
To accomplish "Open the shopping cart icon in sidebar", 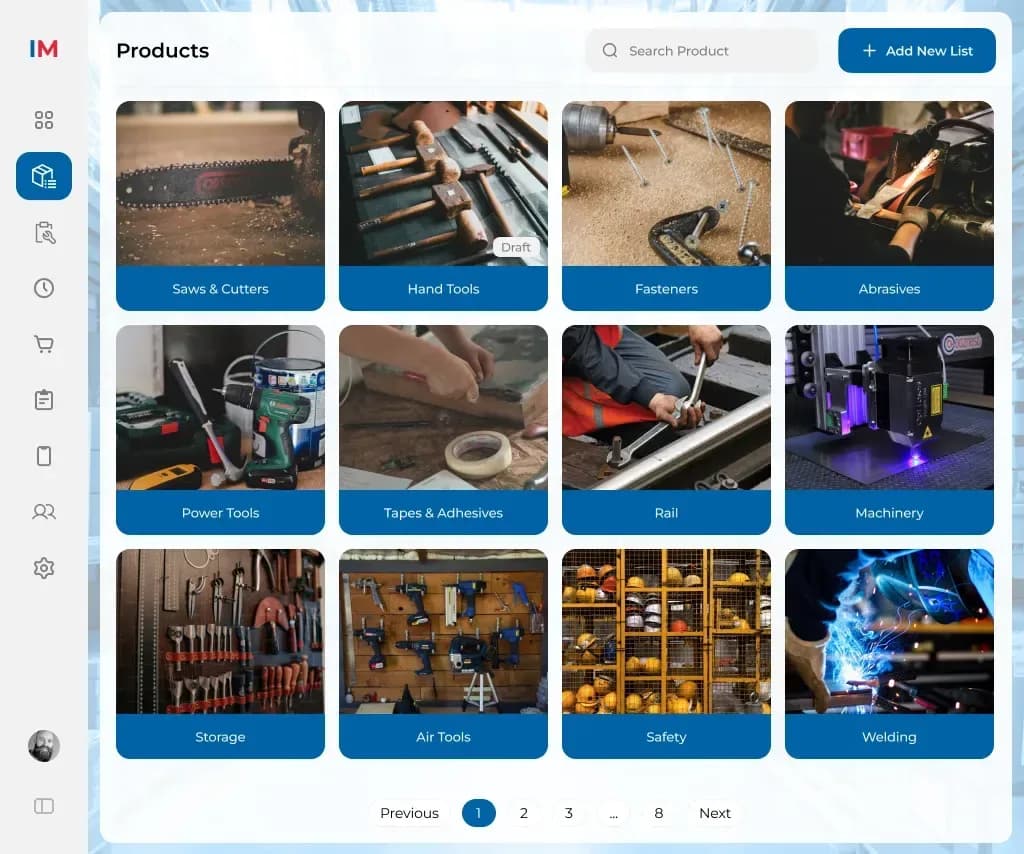I will [44, 344].
